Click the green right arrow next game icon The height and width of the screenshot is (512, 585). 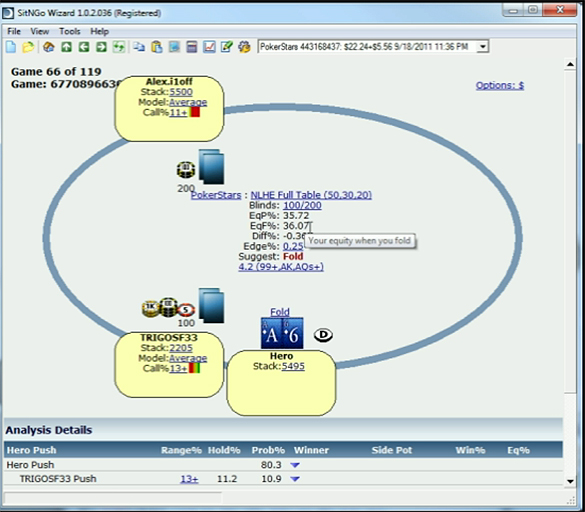101,47
